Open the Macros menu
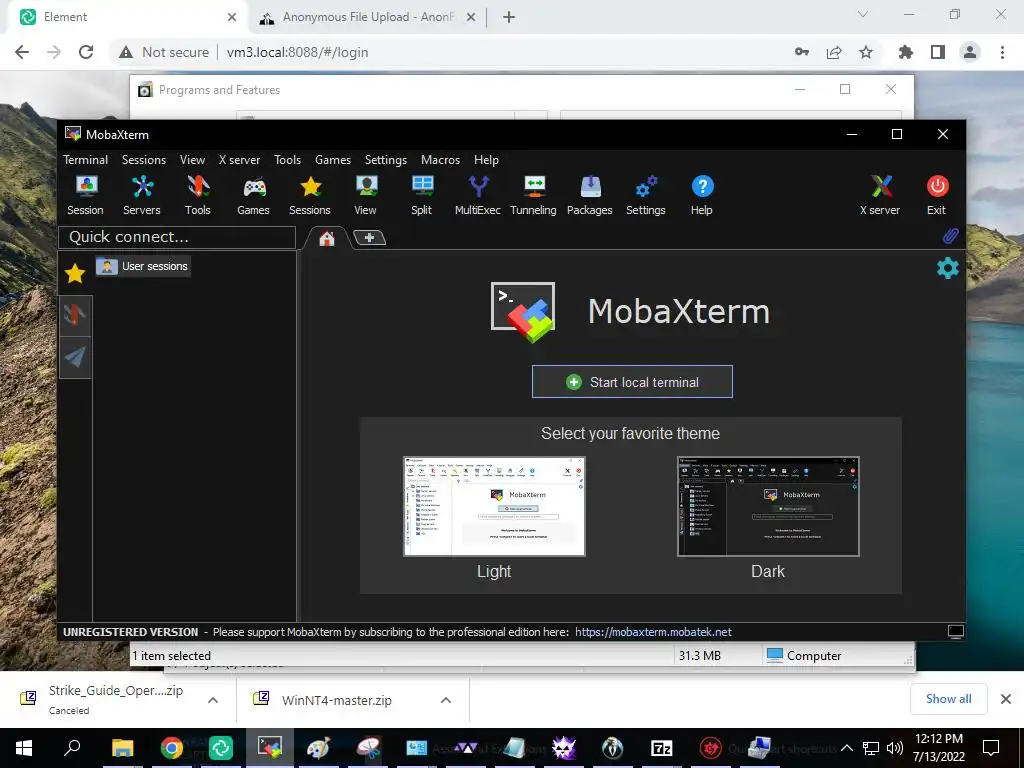 pos(440,160)
